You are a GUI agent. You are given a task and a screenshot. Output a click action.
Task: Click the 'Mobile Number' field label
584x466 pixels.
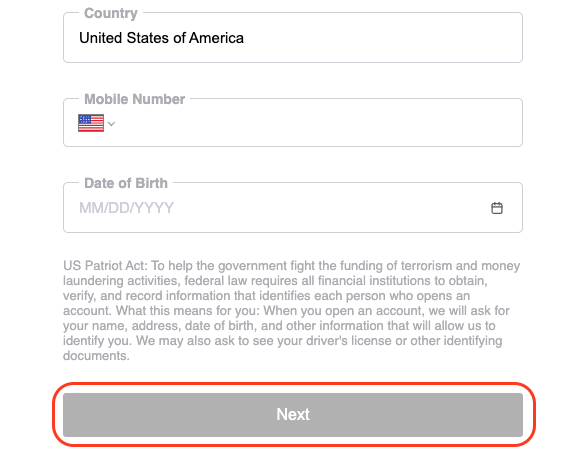pyautogui.click(x=134, y=99)
